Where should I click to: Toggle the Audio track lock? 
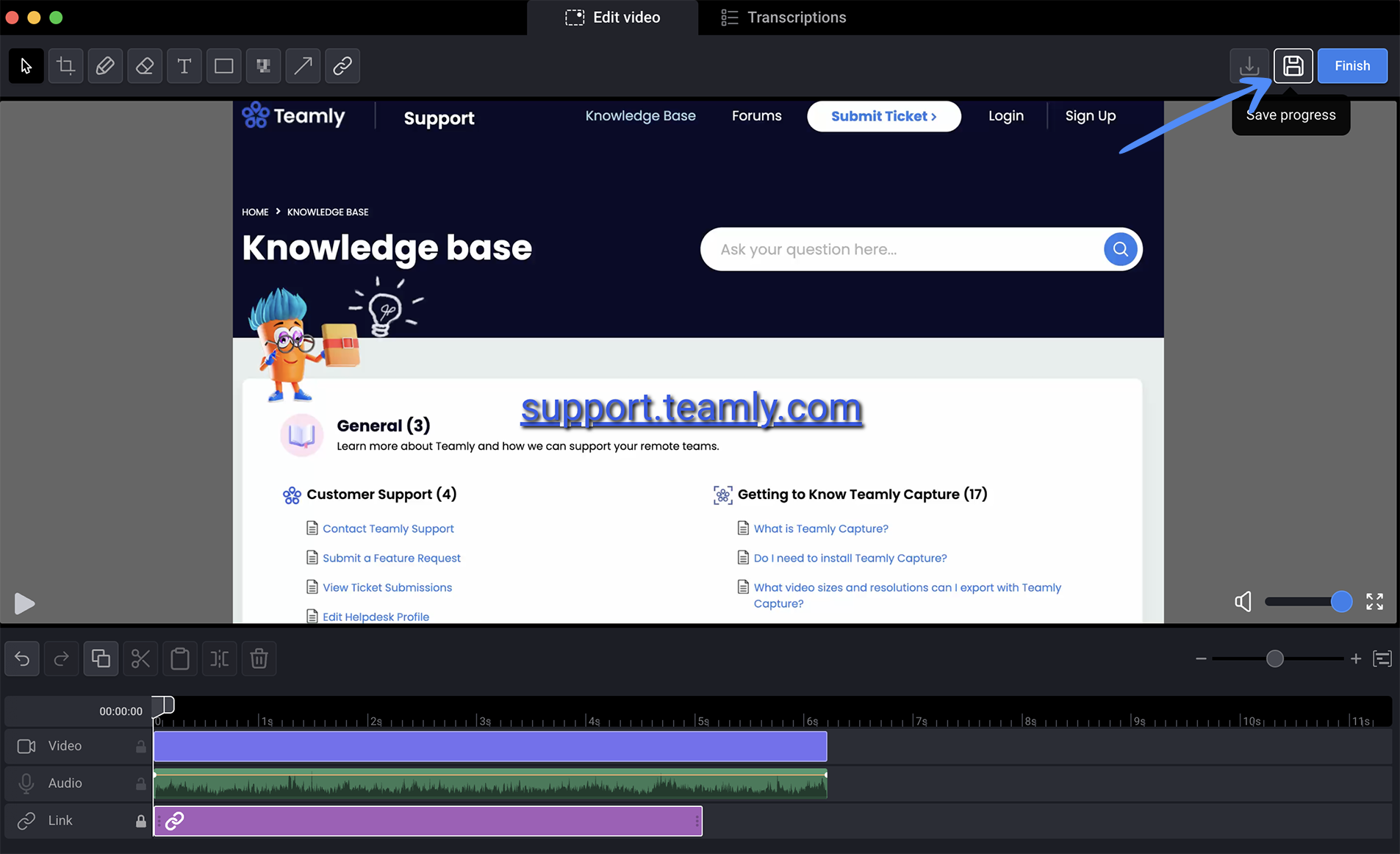pyautogui.click(x=140, y=784)
